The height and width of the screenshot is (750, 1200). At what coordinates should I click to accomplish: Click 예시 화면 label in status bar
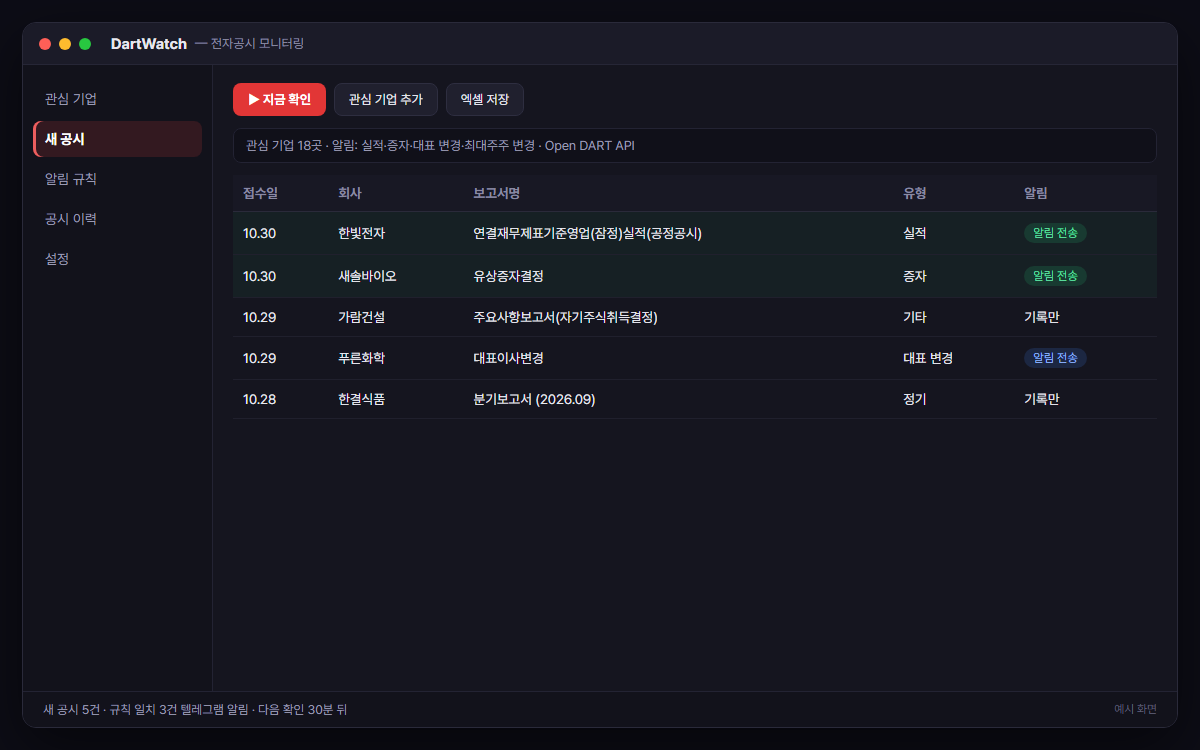pos(1136,709)
